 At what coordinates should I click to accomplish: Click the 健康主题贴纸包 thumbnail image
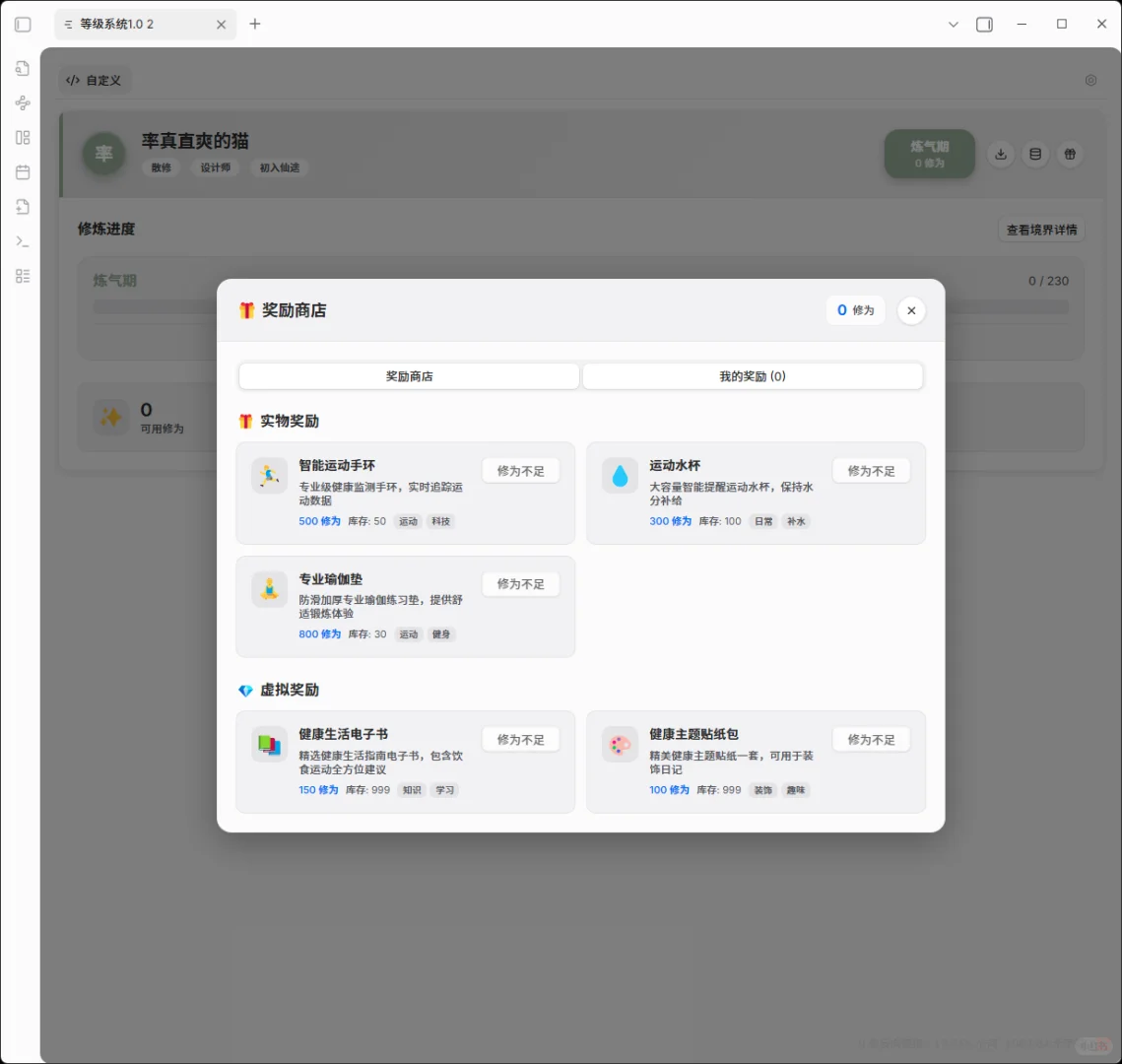click(620, 746)
